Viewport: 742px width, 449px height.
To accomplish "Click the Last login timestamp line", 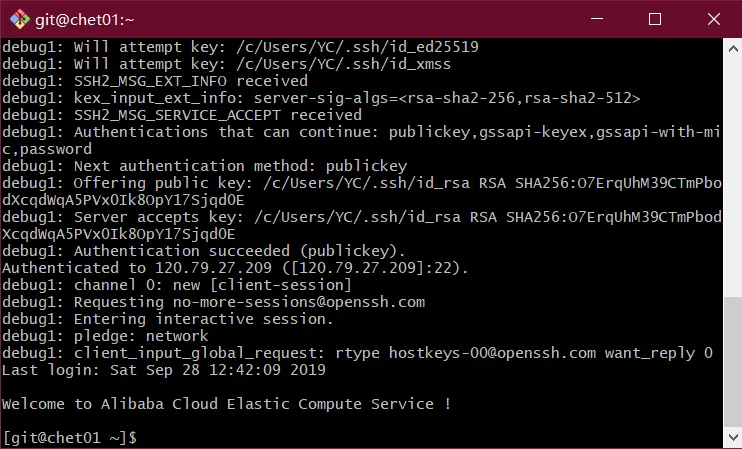I will 164,370.
